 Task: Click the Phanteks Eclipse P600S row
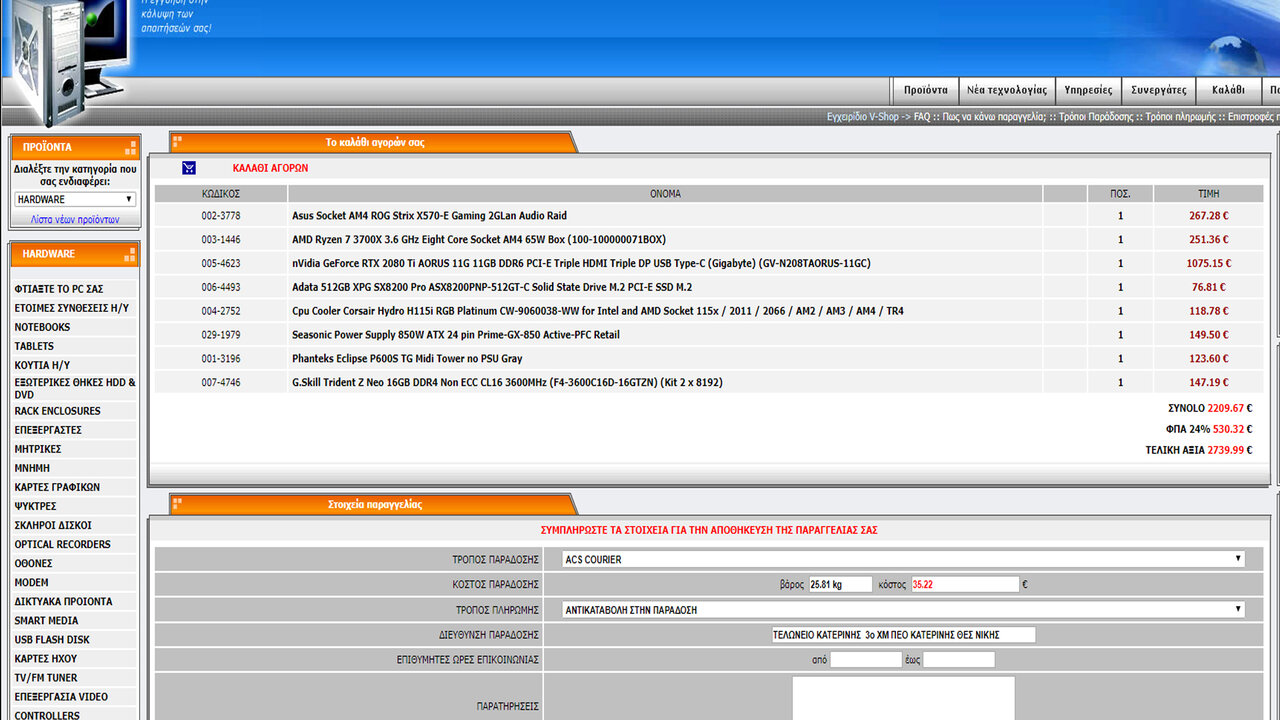[708, 358]
